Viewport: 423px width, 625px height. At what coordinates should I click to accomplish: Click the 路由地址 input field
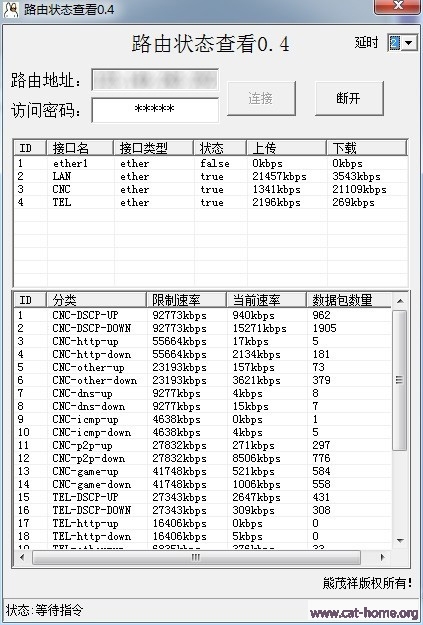pyautogui.click(x=155, y=80)
